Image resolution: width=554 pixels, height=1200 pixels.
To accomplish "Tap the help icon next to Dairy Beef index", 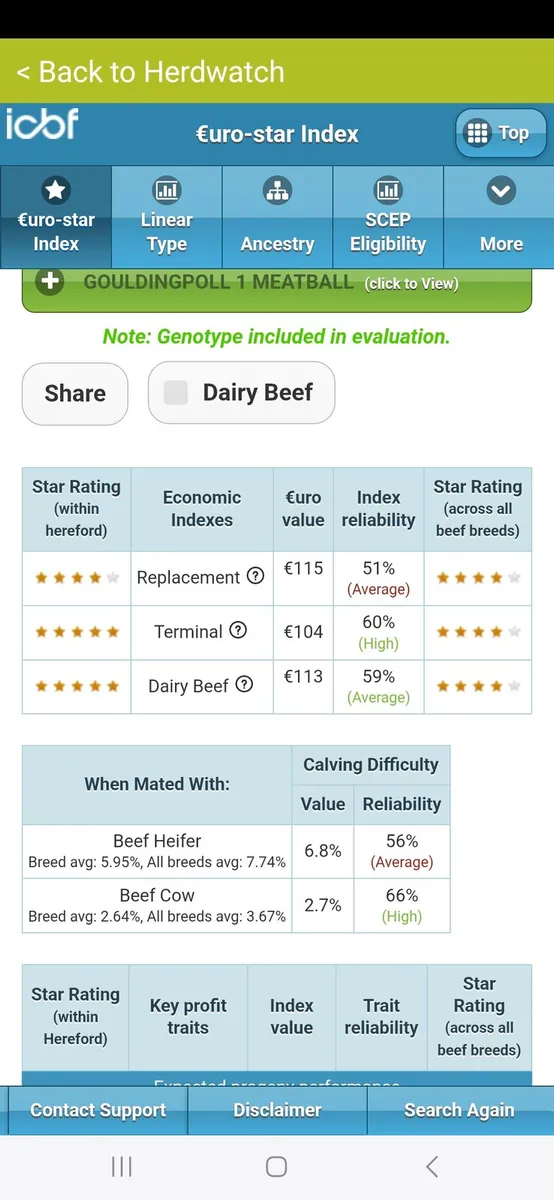I will [245, 685].
